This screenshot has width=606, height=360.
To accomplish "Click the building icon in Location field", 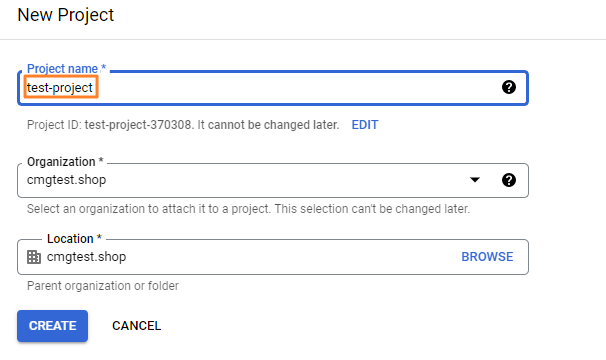I will tap(34, 257).
